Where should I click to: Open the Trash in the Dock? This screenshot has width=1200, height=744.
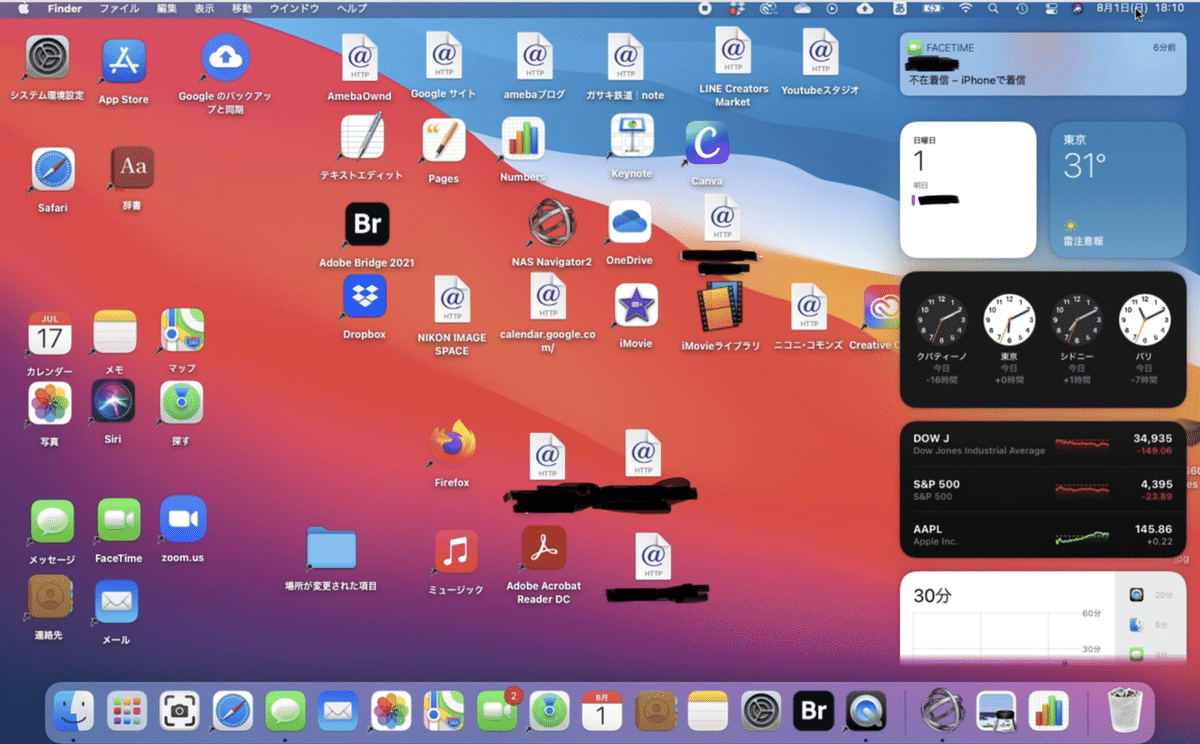pyautogui.click(x=1126, y=711)
